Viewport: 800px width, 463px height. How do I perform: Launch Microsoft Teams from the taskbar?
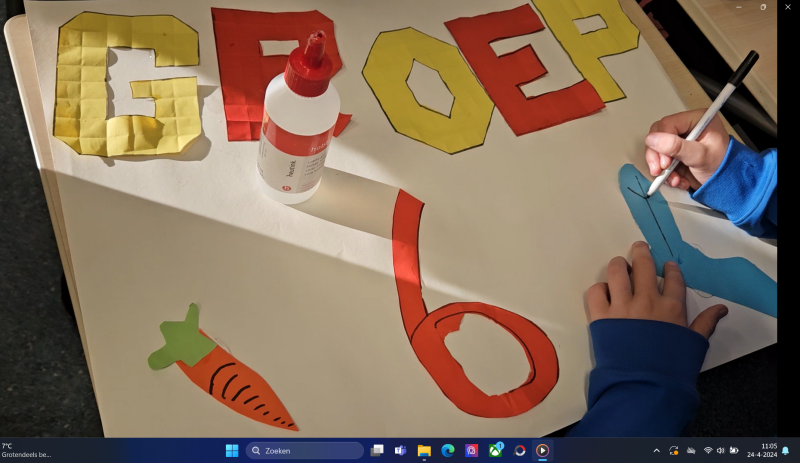coord(401,451)
